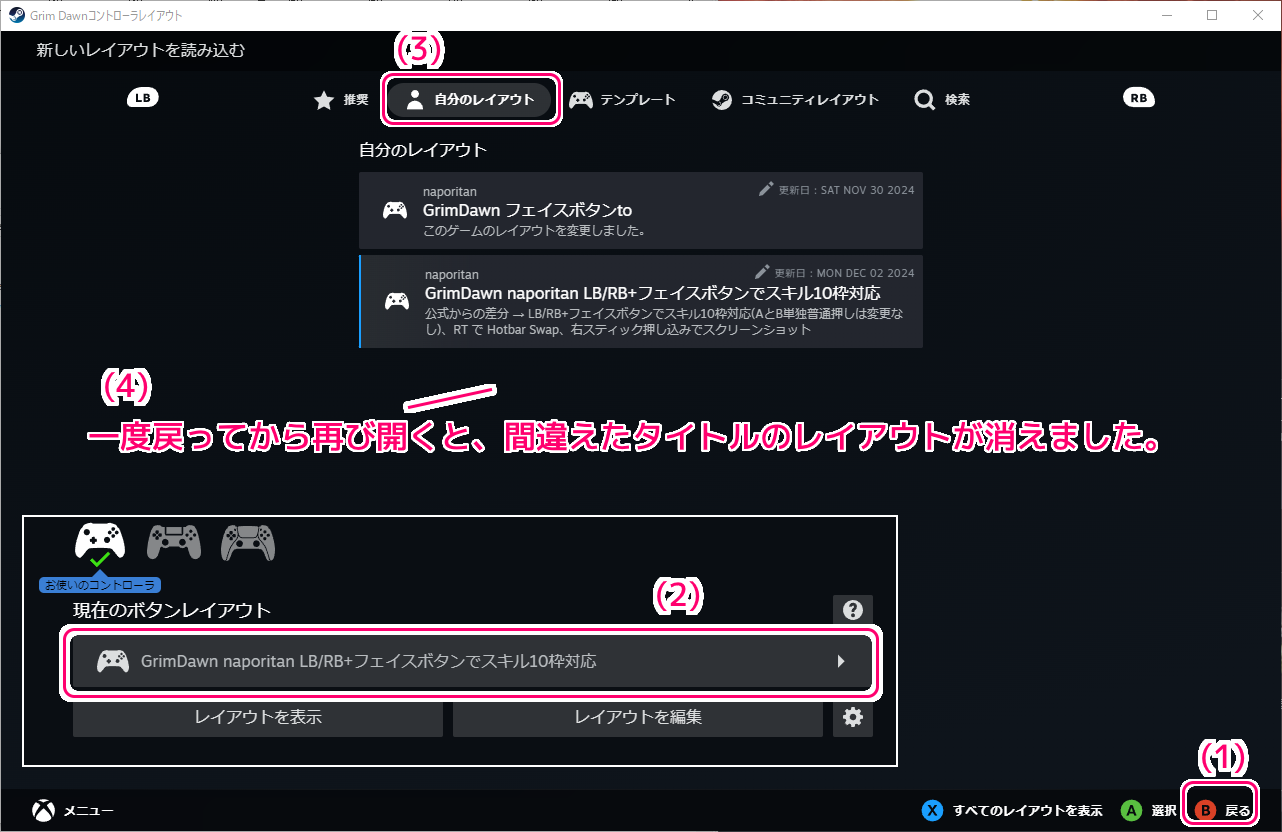Click レイアウトを表示 button
This screenshot has width=1282, height=832.
point(258,717)
